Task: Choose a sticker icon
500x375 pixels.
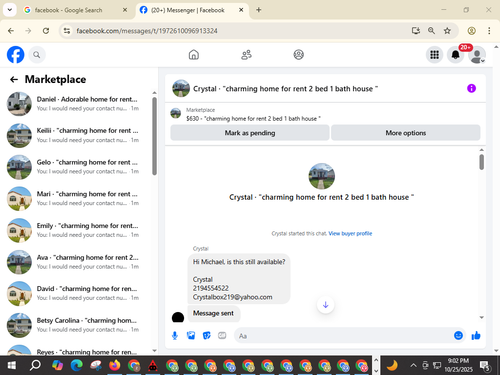Action: click(207, 336)
